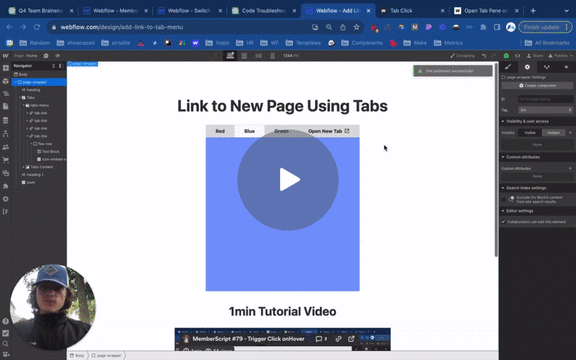Collapse the tabs-menu node in Navigator

24,105
